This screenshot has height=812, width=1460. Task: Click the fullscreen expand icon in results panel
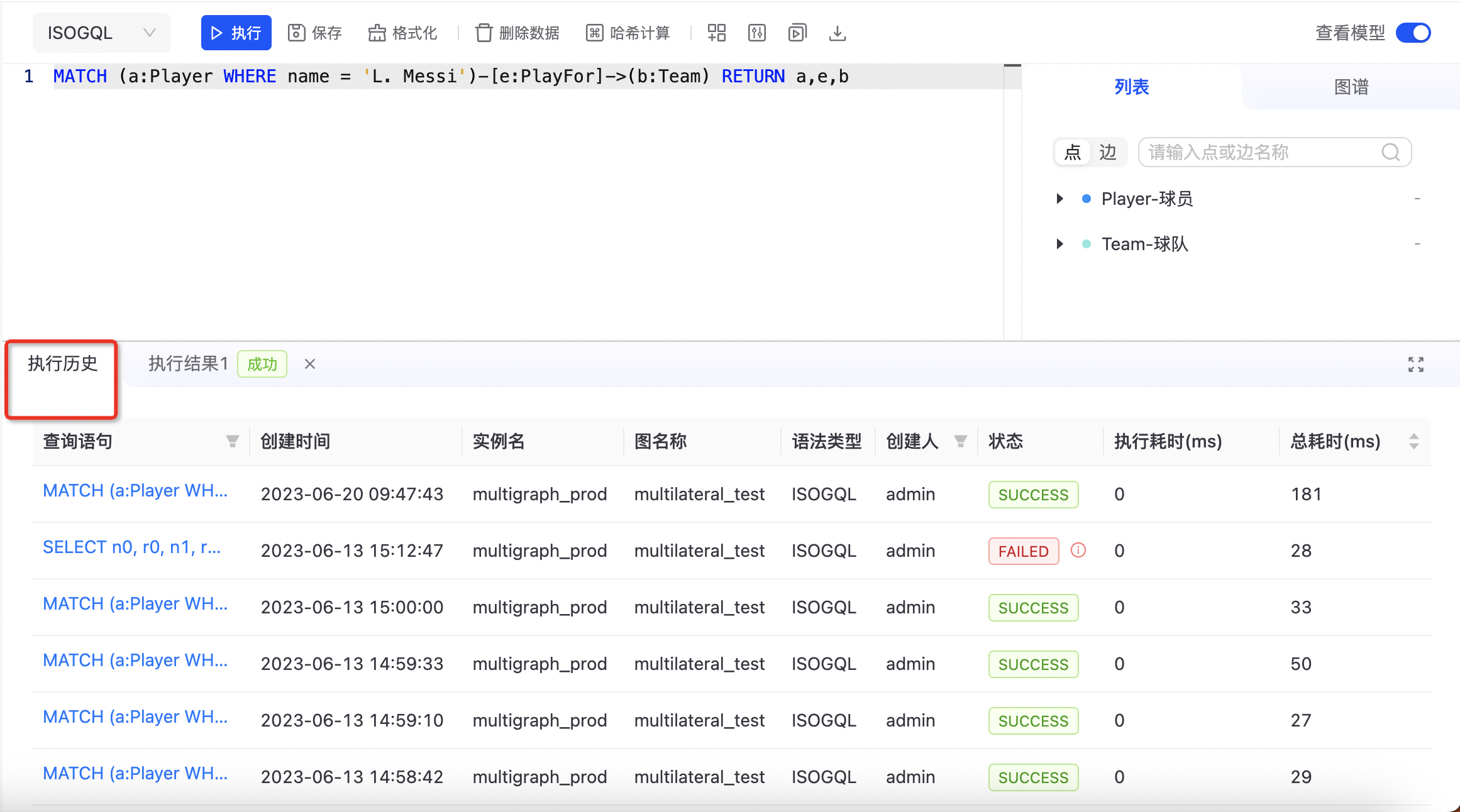1416,365
